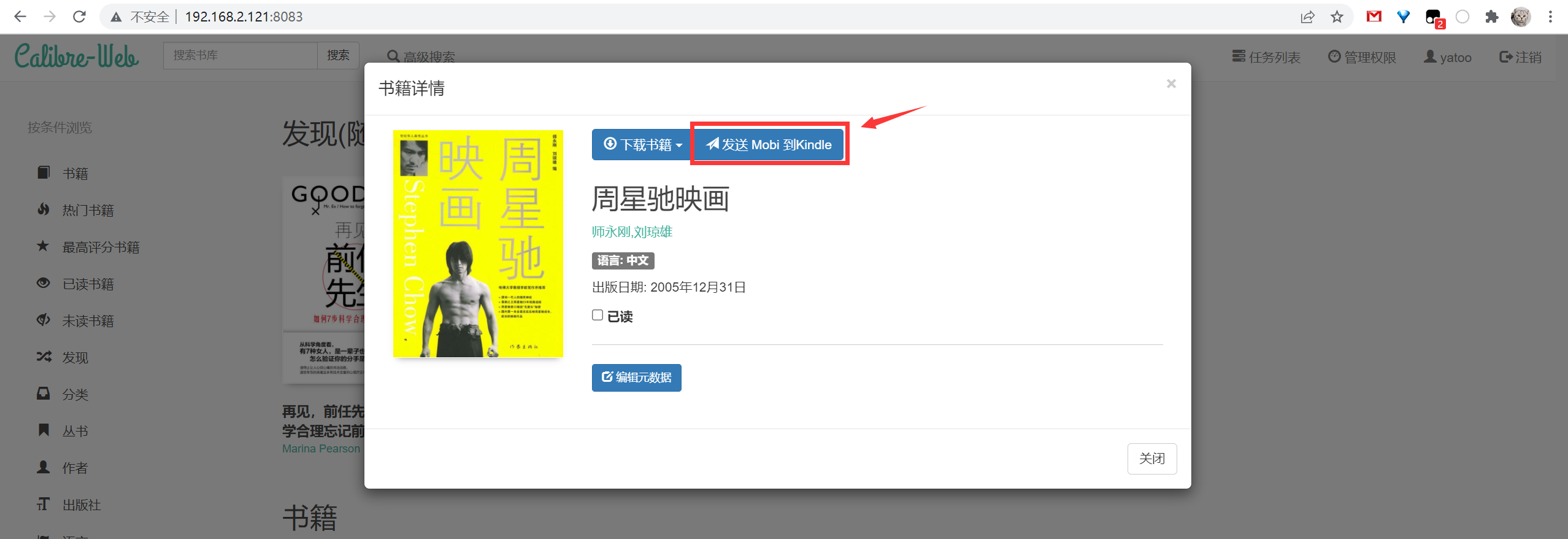Click the 编辑元数据 button
Screen dimensions: 1568x539
[636, 378]
